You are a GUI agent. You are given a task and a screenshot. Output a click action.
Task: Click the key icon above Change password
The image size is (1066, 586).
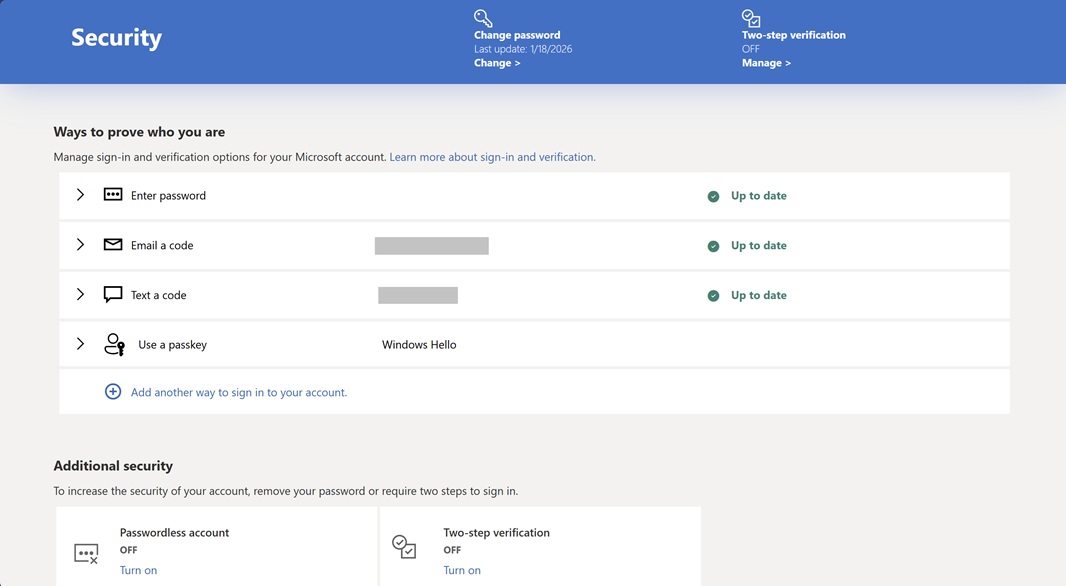(483, 18)
